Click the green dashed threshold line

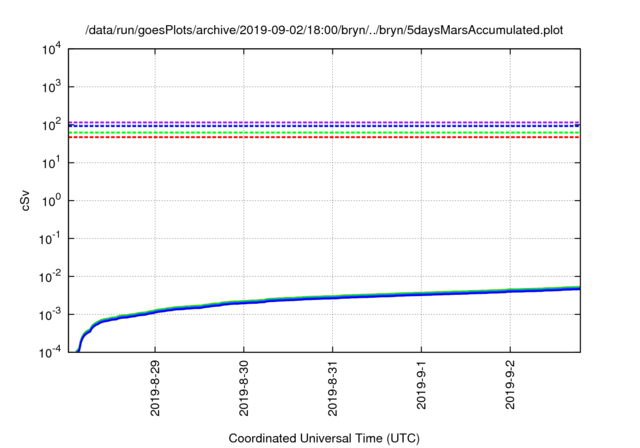pos(324,133)
